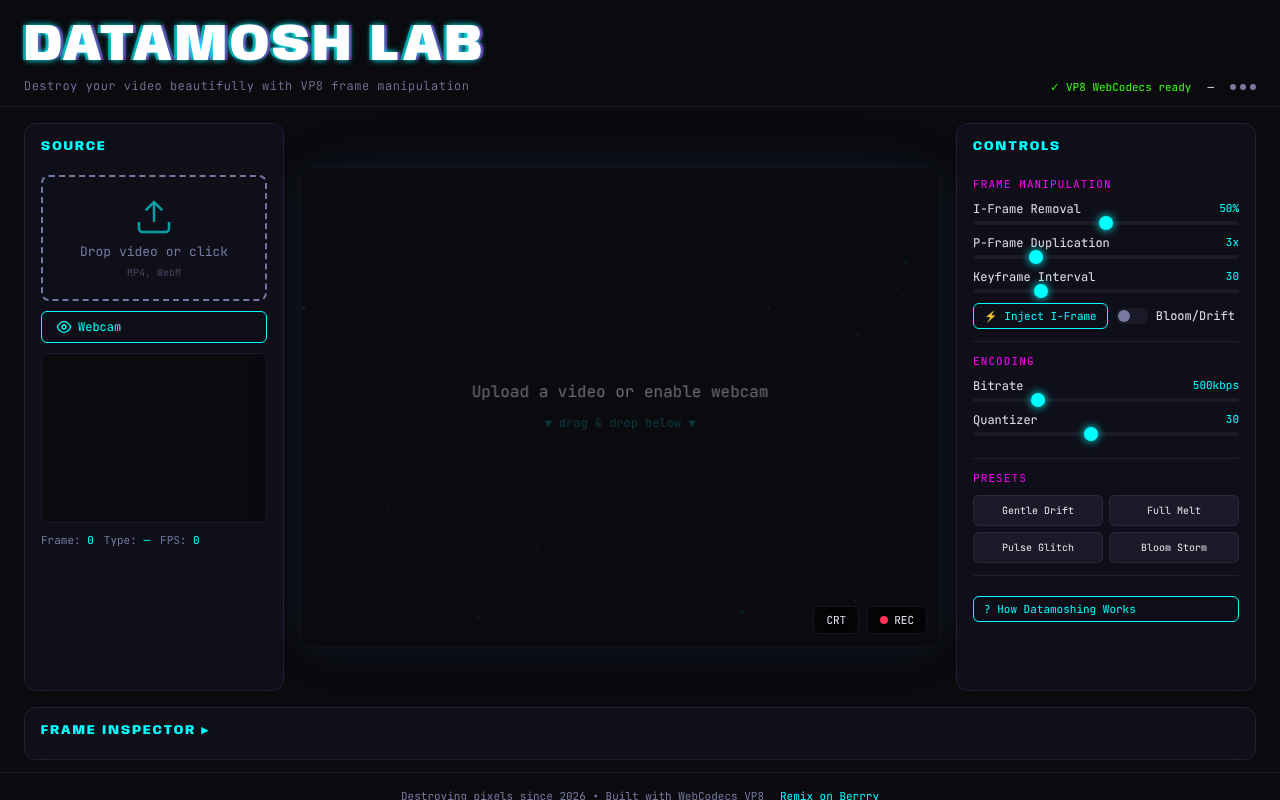Click the green FPS counter icon text
This screenshot has width=1280, height=800.
pyautogui.click(x=197, y=540)
